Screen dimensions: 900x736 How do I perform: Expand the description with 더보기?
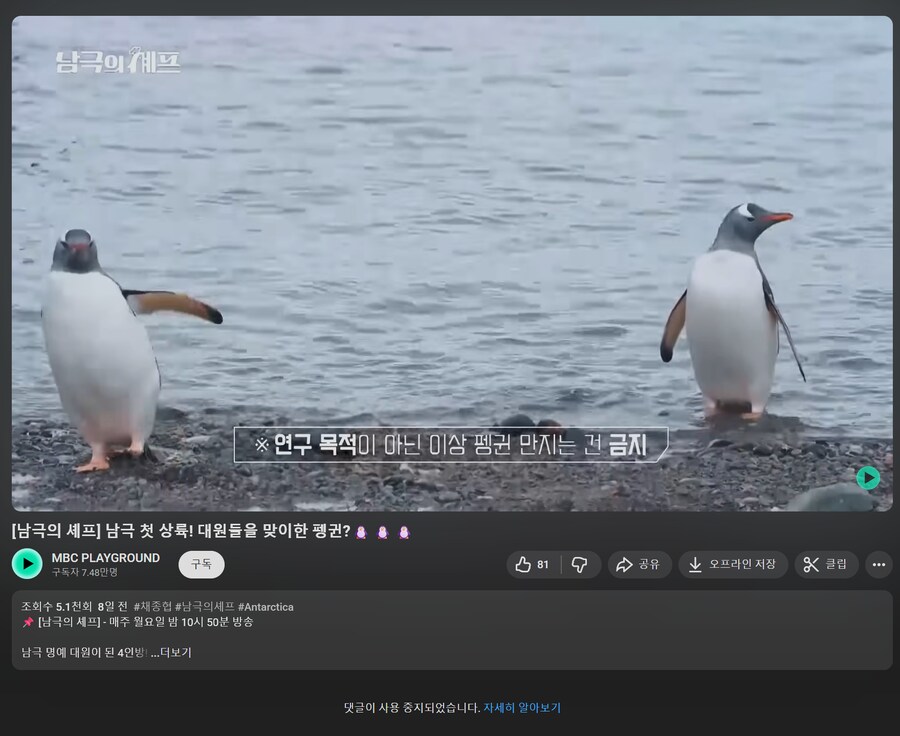175,652
